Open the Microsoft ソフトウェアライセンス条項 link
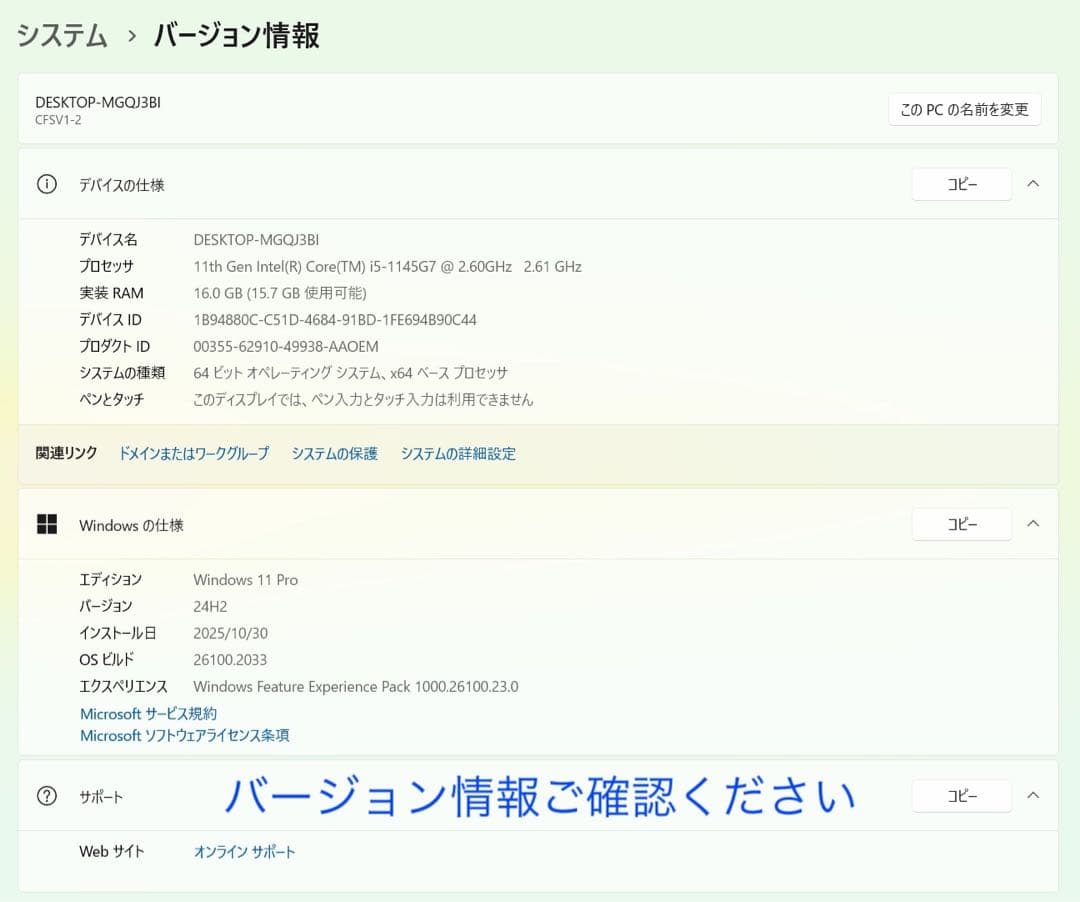 coord(184,735)
